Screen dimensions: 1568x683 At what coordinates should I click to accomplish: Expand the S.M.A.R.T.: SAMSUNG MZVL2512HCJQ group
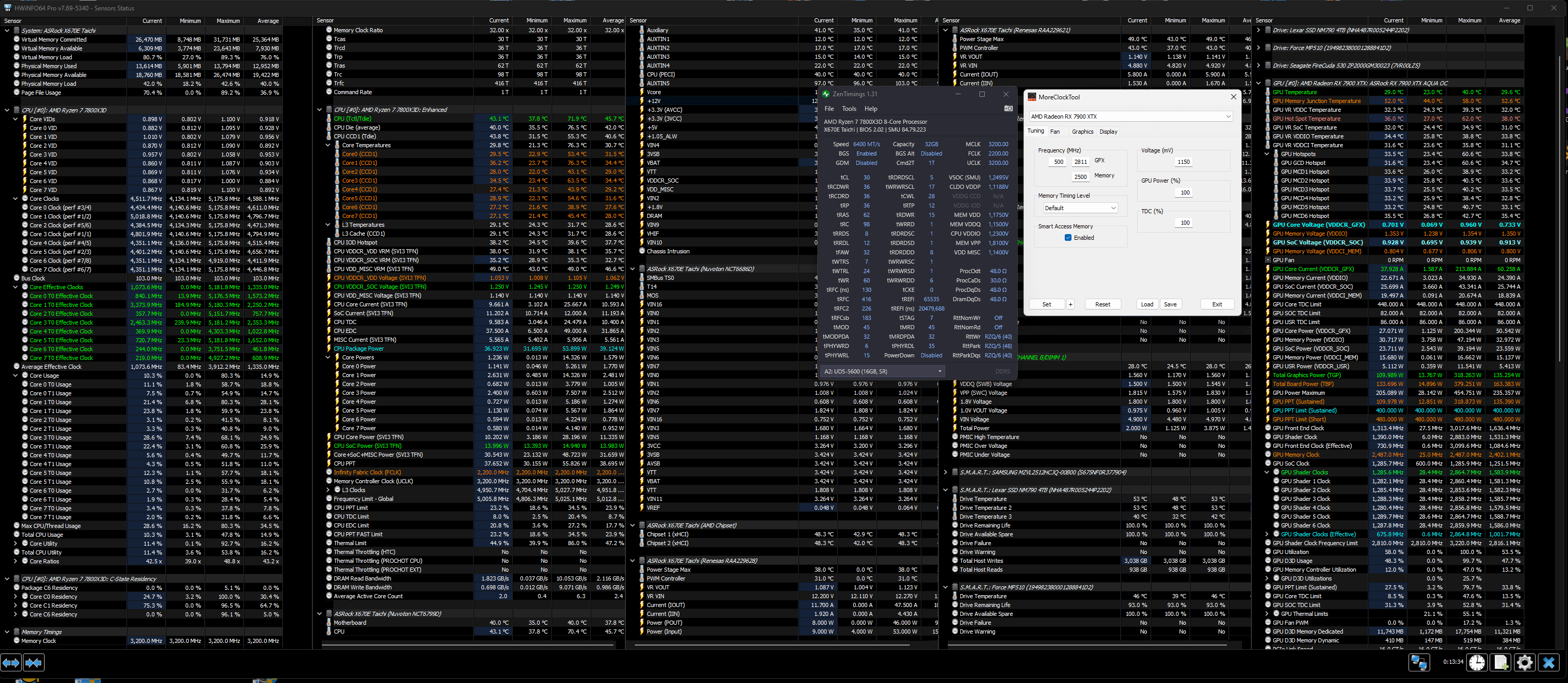click(945, 472)
